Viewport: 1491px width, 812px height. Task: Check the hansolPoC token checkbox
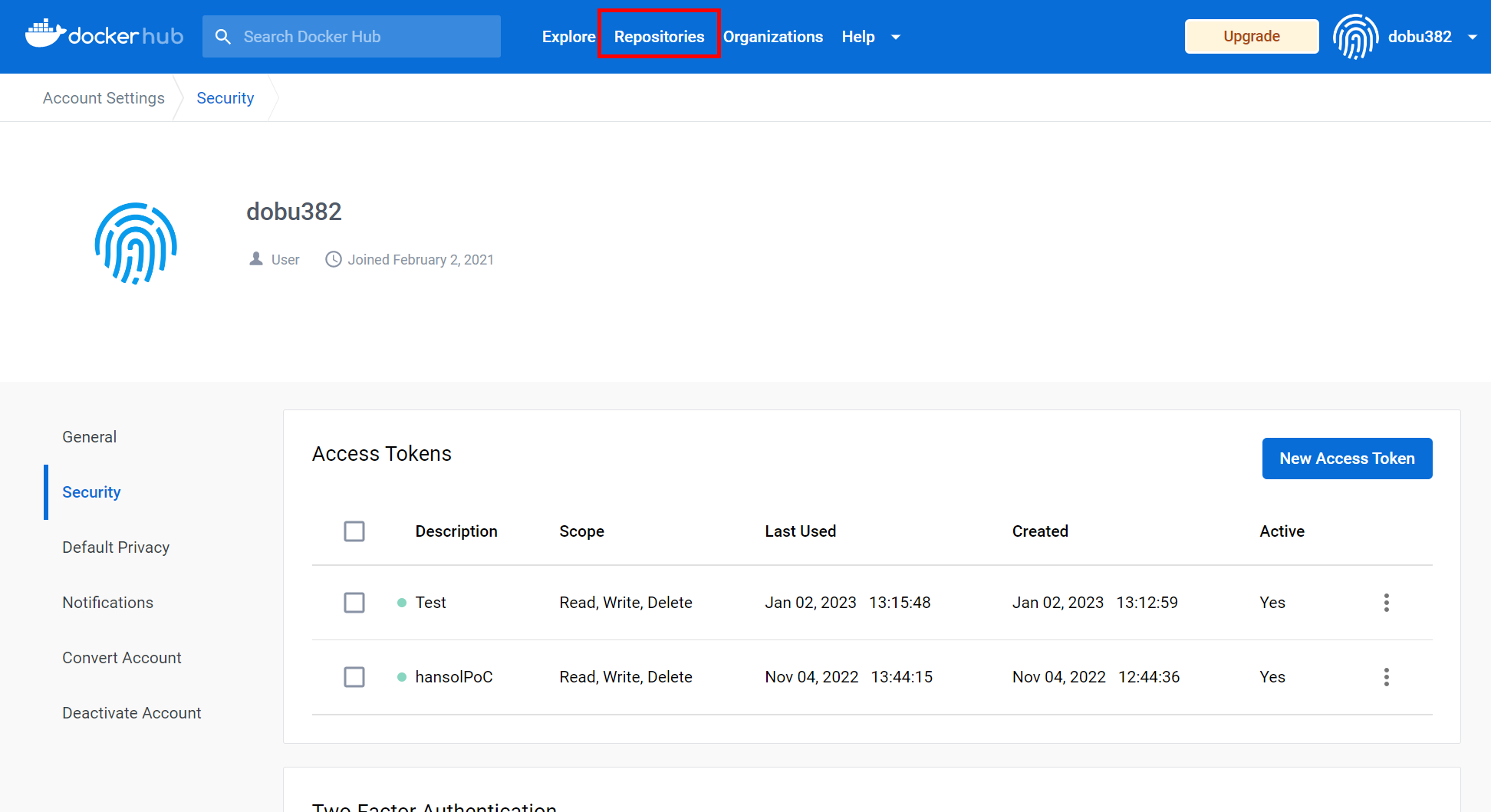coord(354,677)
